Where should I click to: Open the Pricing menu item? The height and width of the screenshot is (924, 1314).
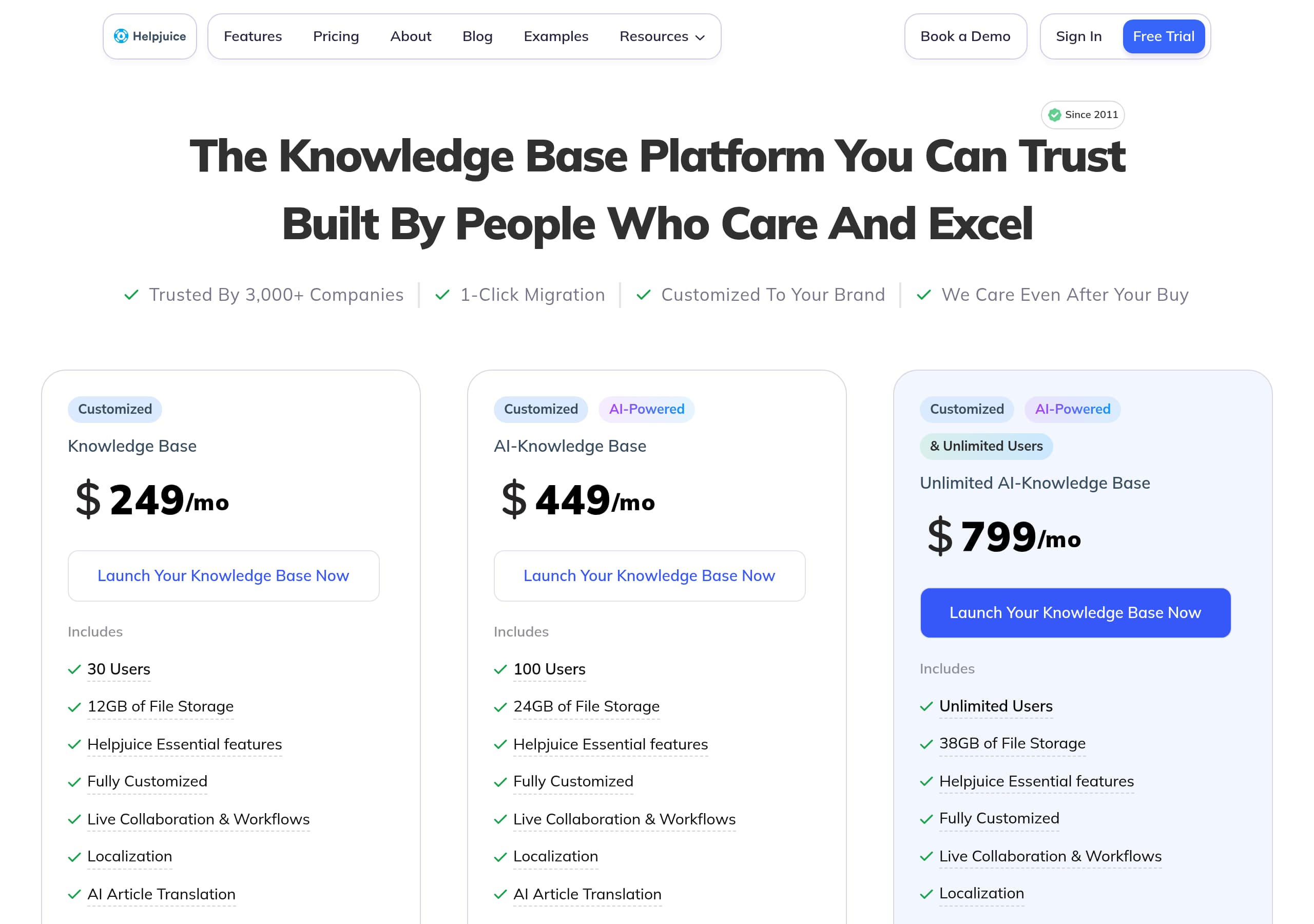(336, 36)
